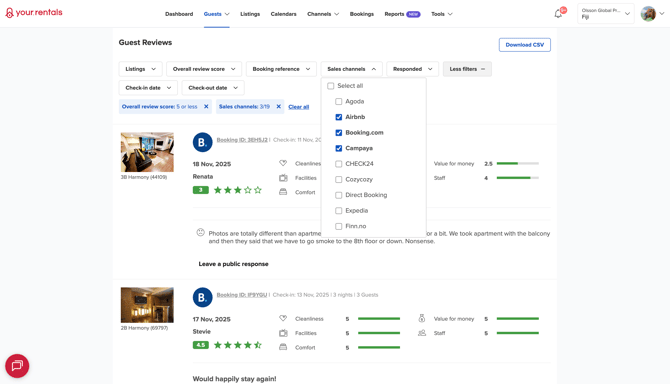Go to the Bookings page
The width and height of the screenshot is (670, 384).
[361, 14]
